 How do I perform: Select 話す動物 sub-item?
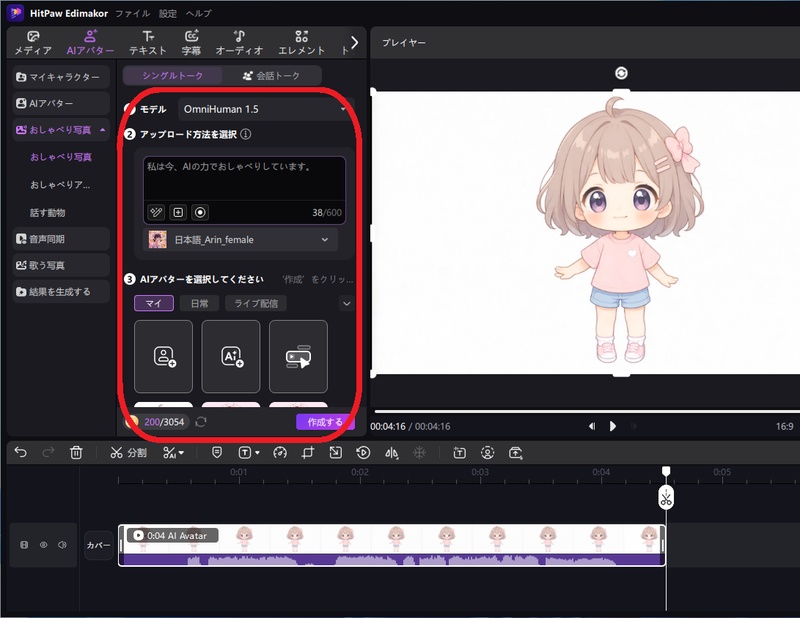click(x=47, y=212)
